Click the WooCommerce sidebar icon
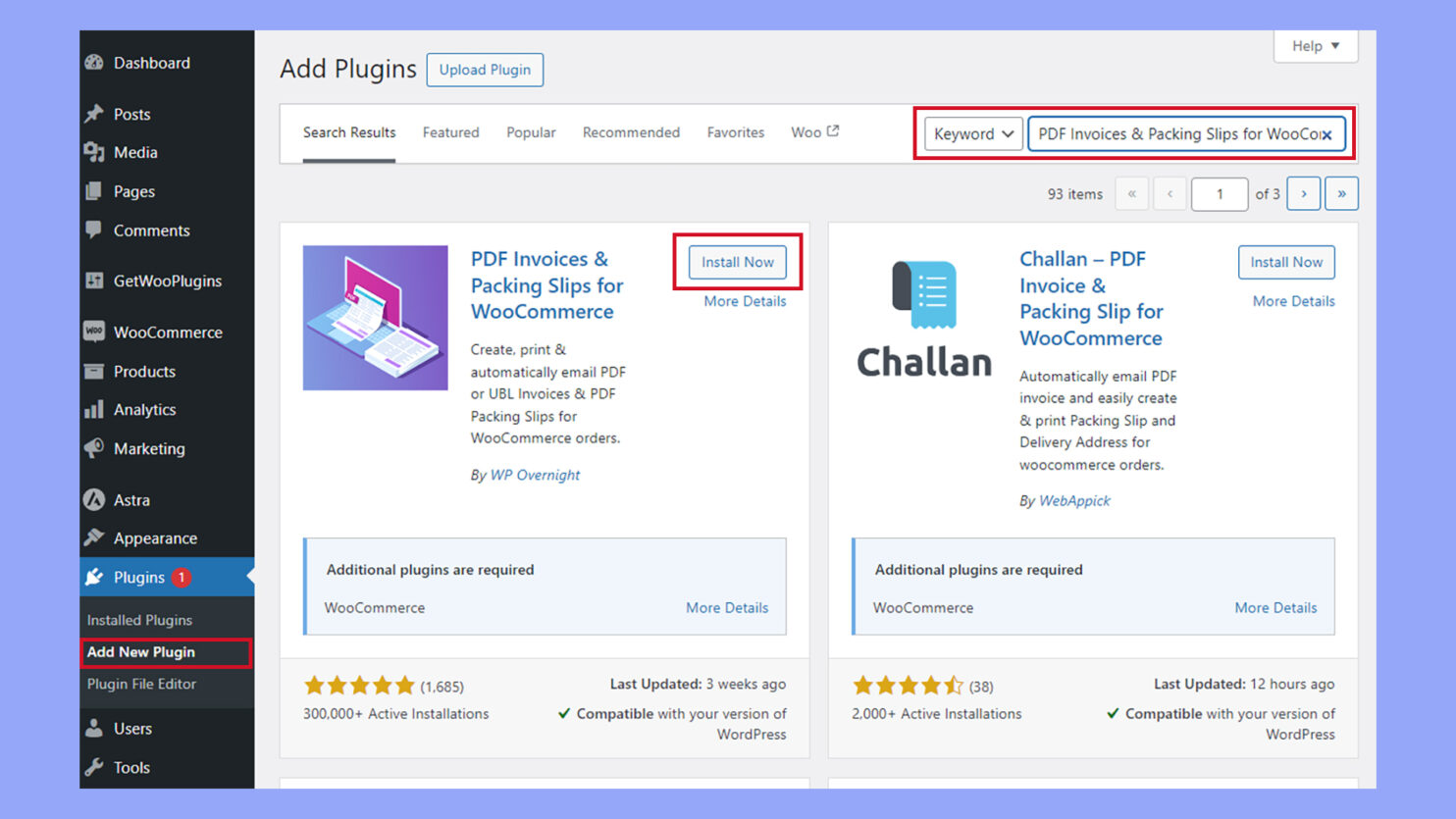The width and height of the screenshot is (1456, 819). tap(94, 332)
